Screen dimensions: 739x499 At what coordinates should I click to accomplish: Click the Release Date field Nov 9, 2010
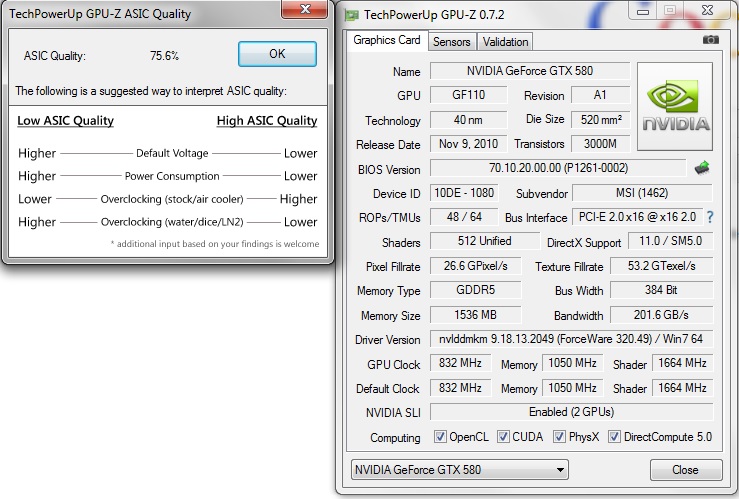(x=468, y=144)
